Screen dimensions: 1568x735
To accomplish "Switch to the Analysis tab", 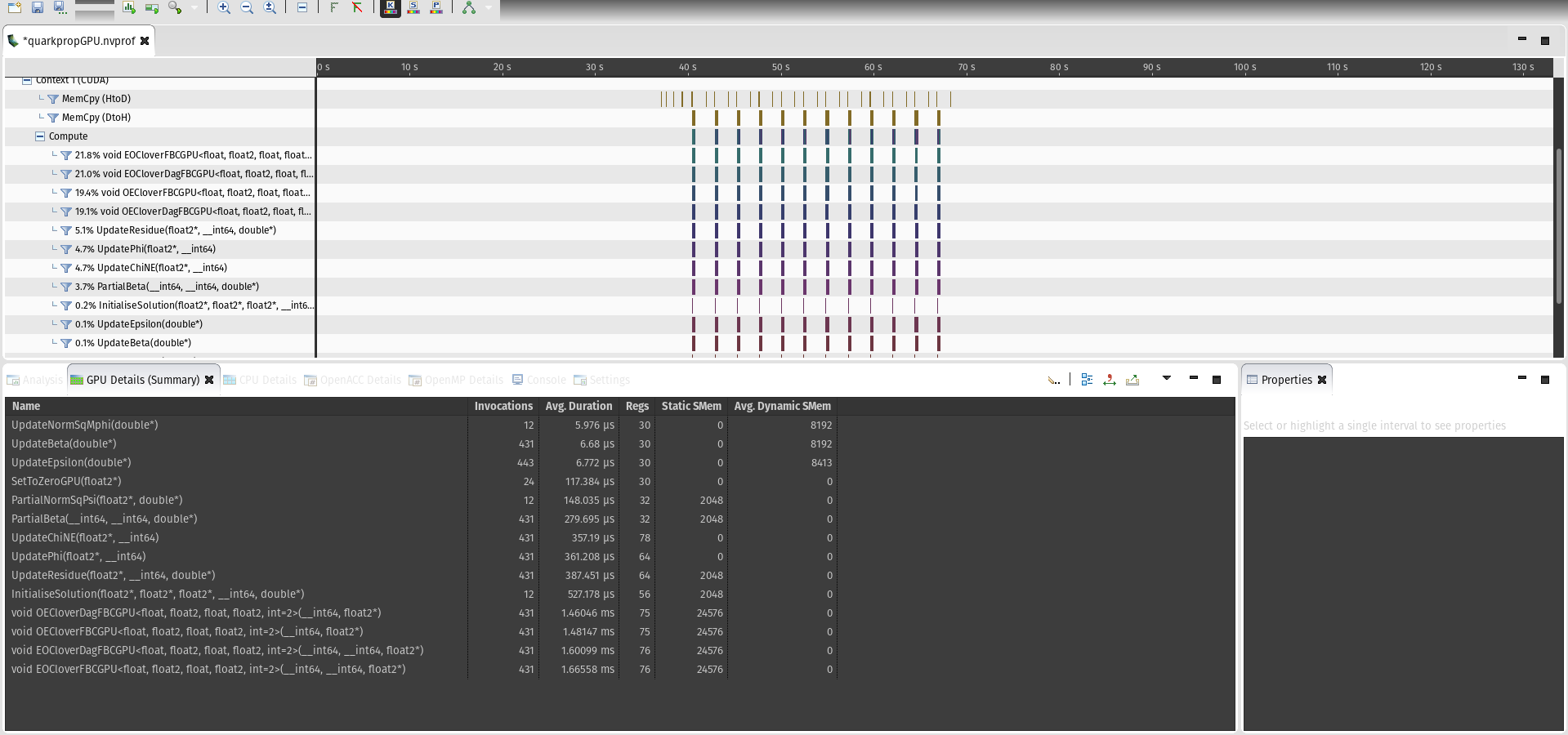I will click(x=34, y=380).
